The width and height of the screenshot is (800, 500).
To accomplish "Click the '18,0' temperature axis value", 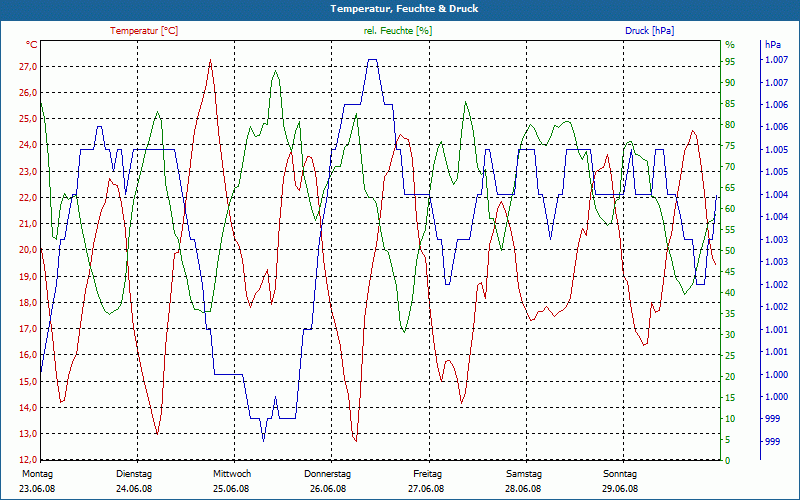I will pyautogui.click(x=28, y=303).
